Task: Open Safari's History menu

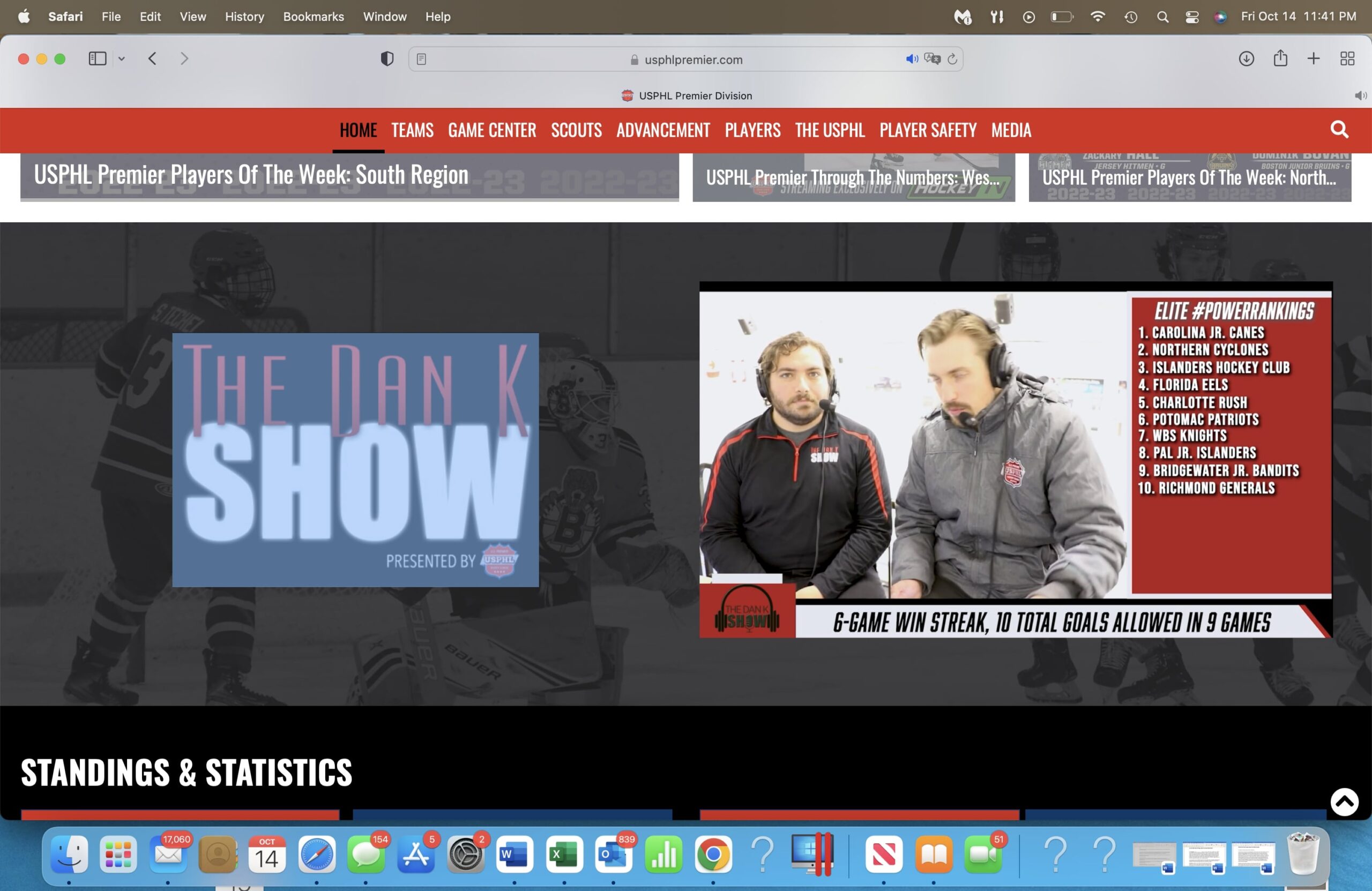Action: click(x=244, y=17)
